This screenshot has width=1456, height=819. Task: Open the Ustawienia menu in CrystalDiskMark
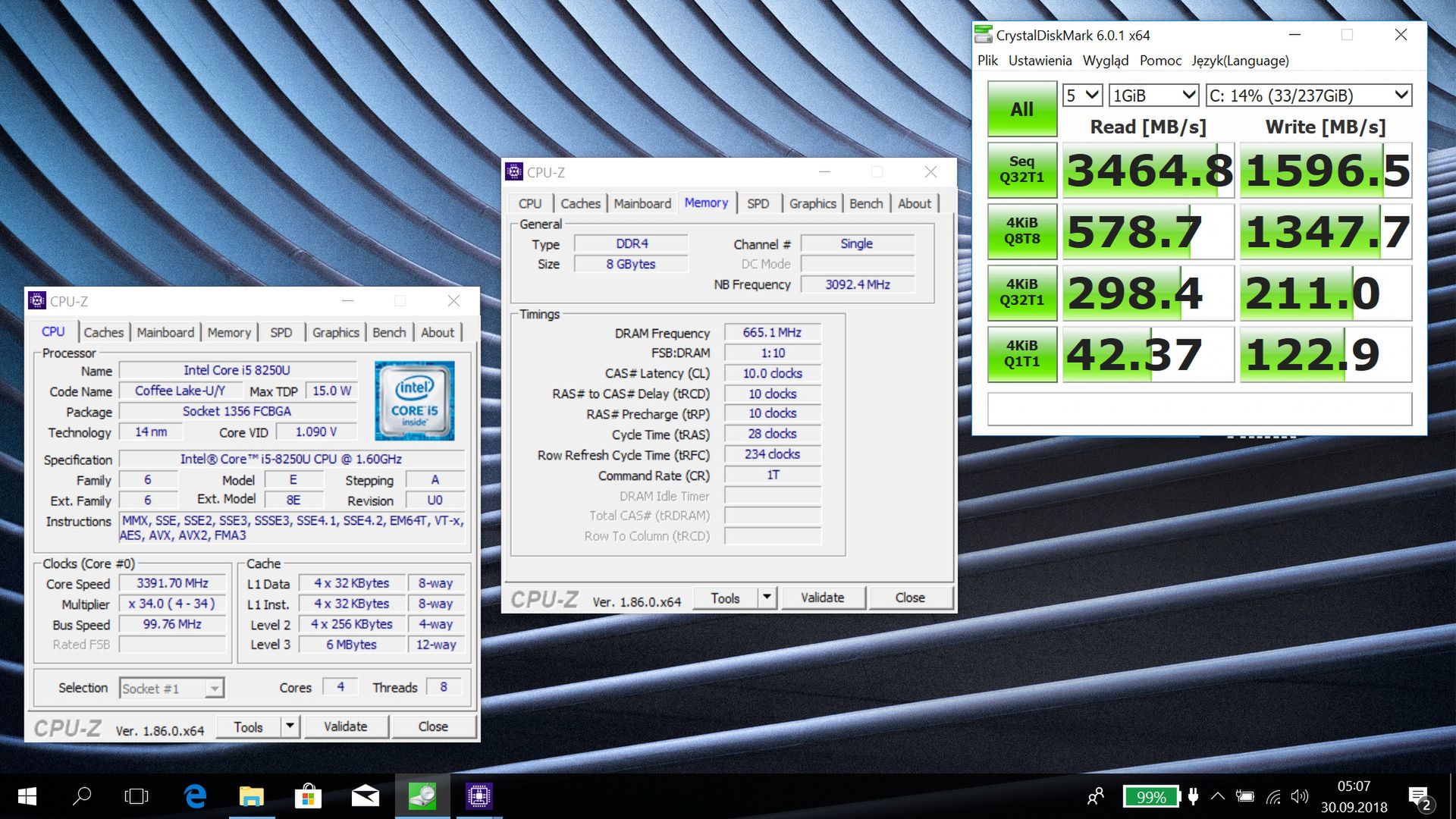point(1040,61)
